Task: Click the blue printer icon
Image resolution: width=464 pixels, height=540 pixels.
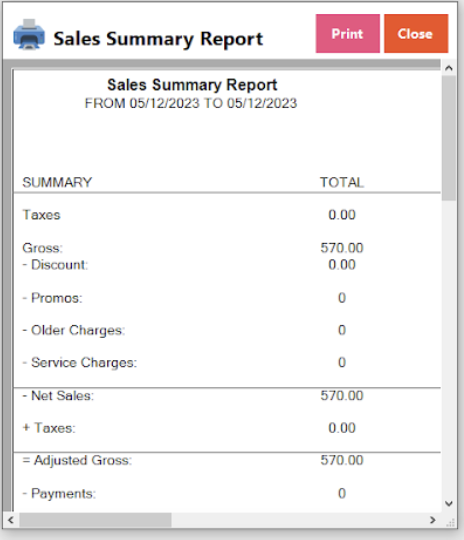Action: click(29, 34)
